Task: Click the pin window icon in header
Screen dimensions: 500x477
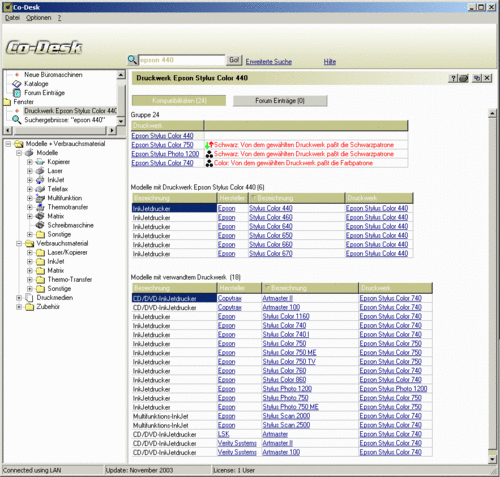Action: point(477,78)
